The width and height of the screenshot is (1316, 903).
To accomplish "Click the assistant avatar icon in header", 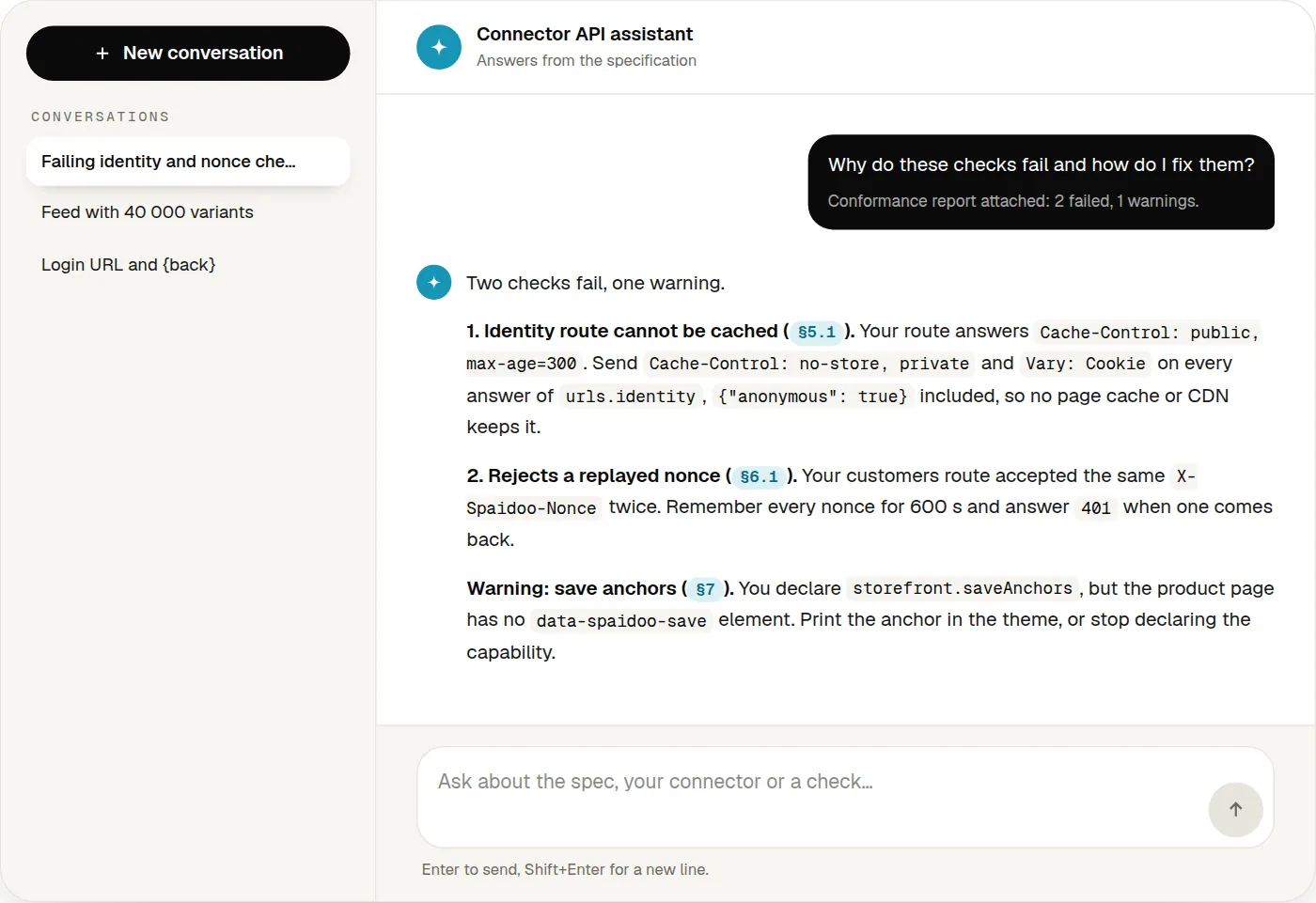I will pyautogui.click(x=439, y=47).
